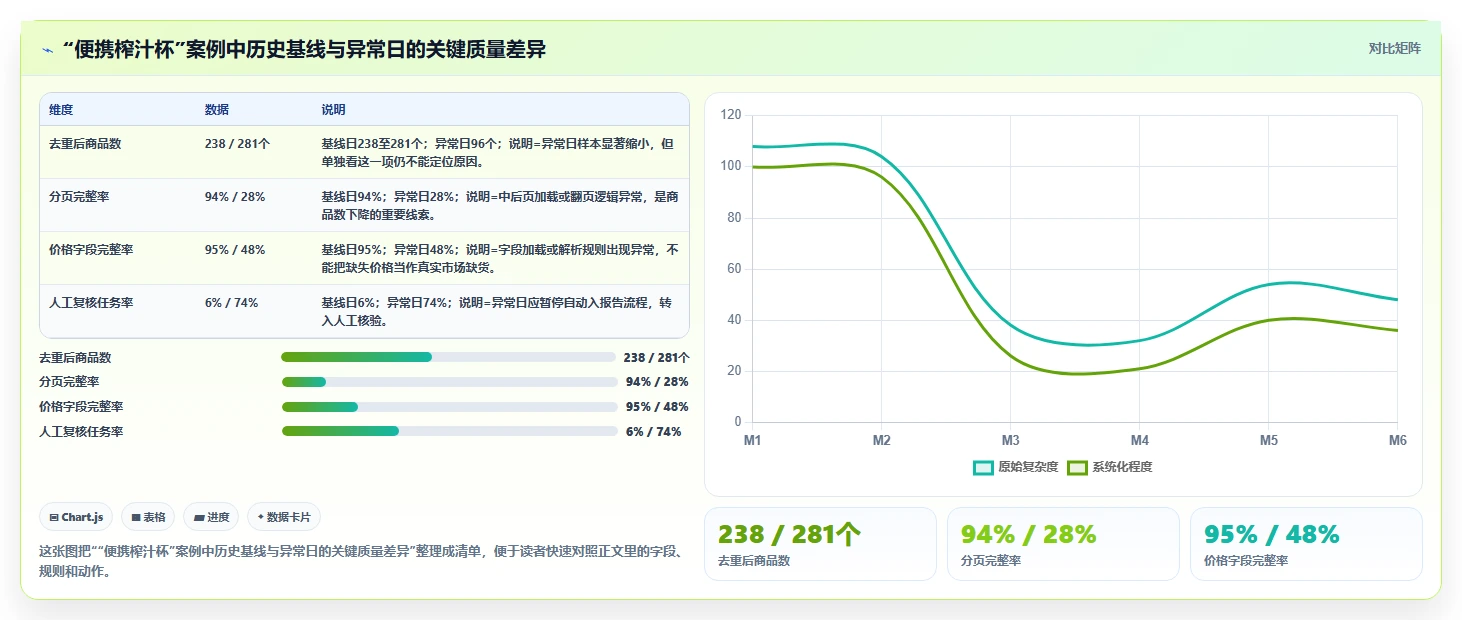Click the 说明 column header

point(333,110)
